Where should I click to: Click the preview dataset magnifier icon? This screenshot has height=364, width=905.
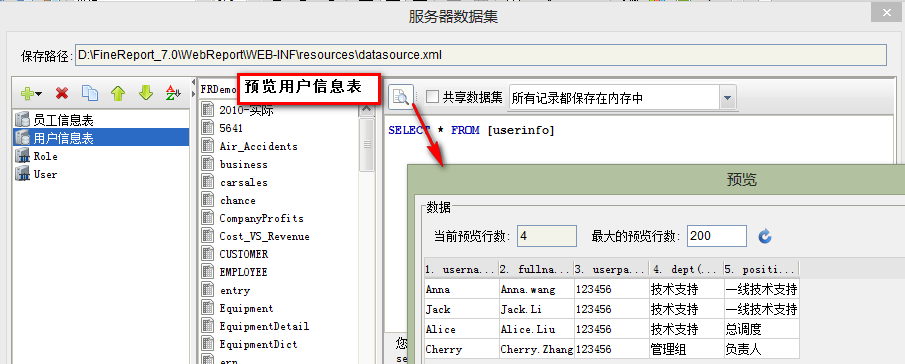(401, 97)
